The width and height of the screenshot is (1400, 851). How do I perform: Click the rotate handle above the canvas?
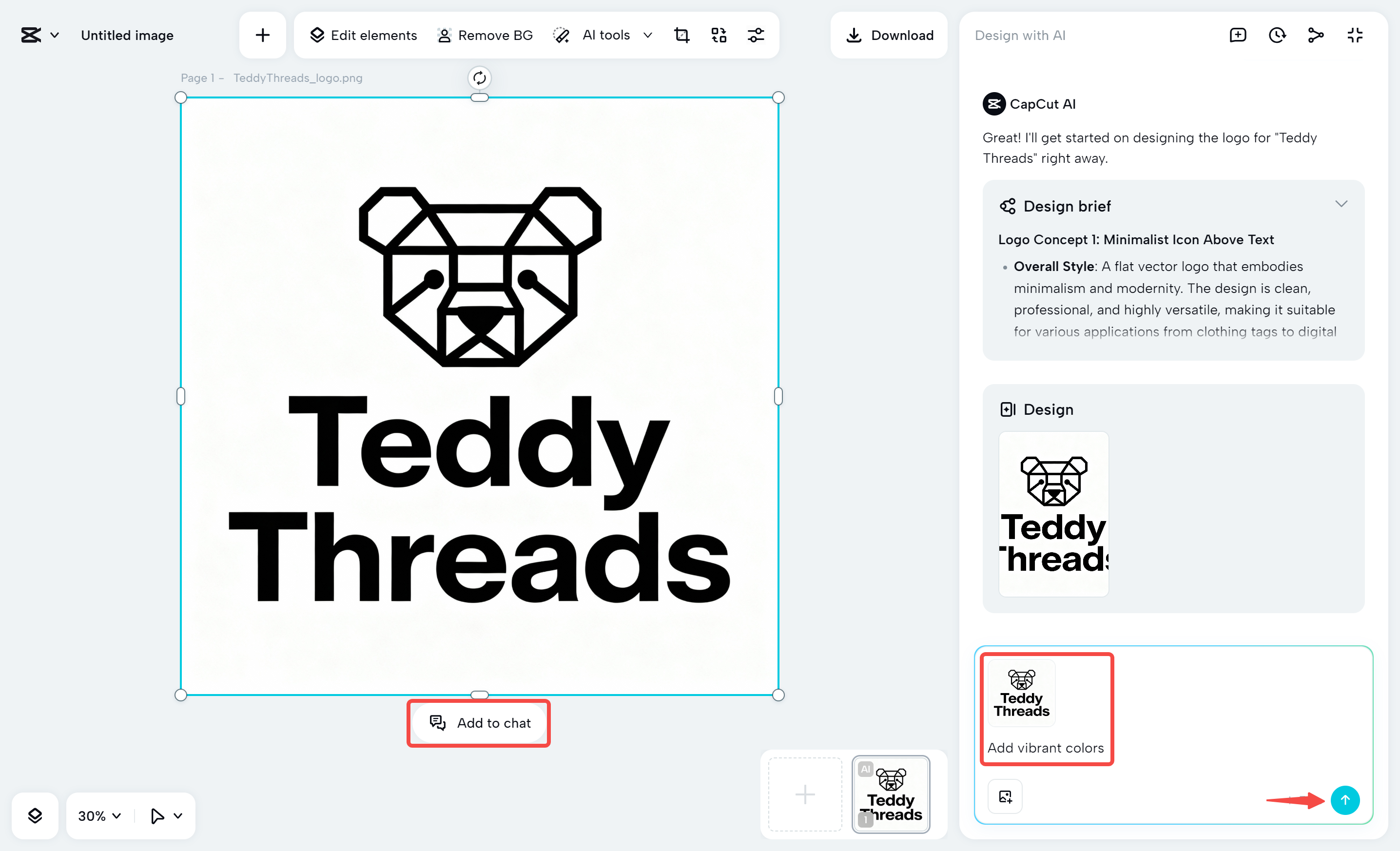point(480,78)
